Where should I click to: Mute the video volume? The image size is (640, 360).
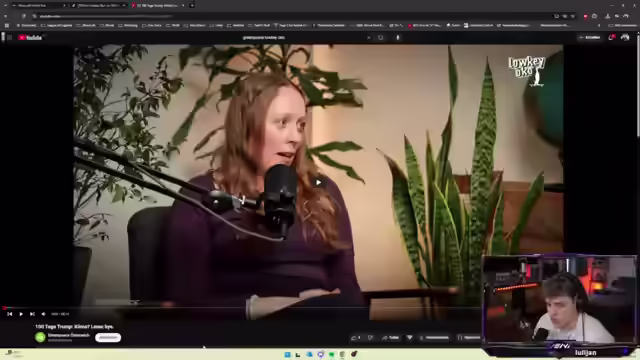[43, 314]
